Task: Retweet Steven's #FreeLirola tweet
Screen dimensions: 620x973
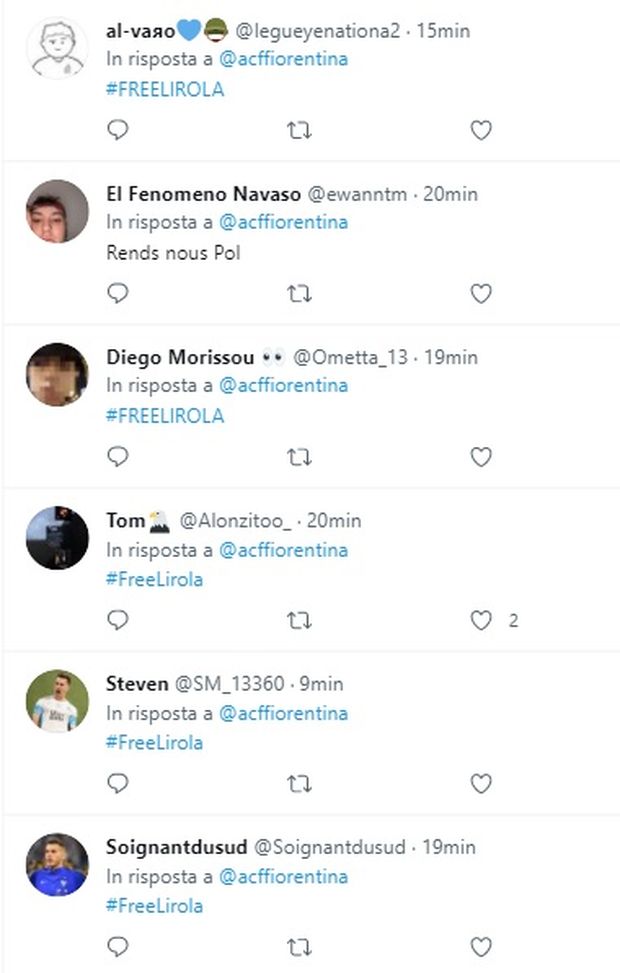Action: [299, 784]
